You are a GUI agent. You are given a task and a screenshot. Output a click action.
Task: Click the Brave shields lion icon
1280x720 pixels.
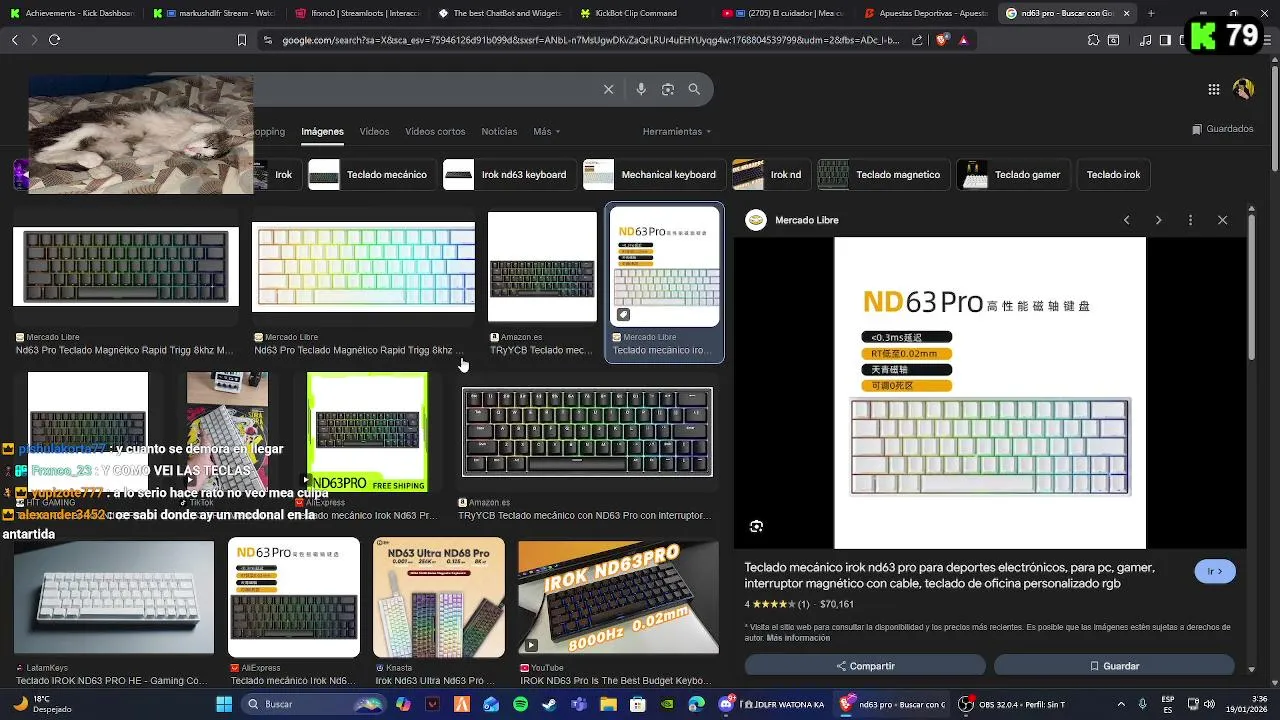click(x=942, y=40)
